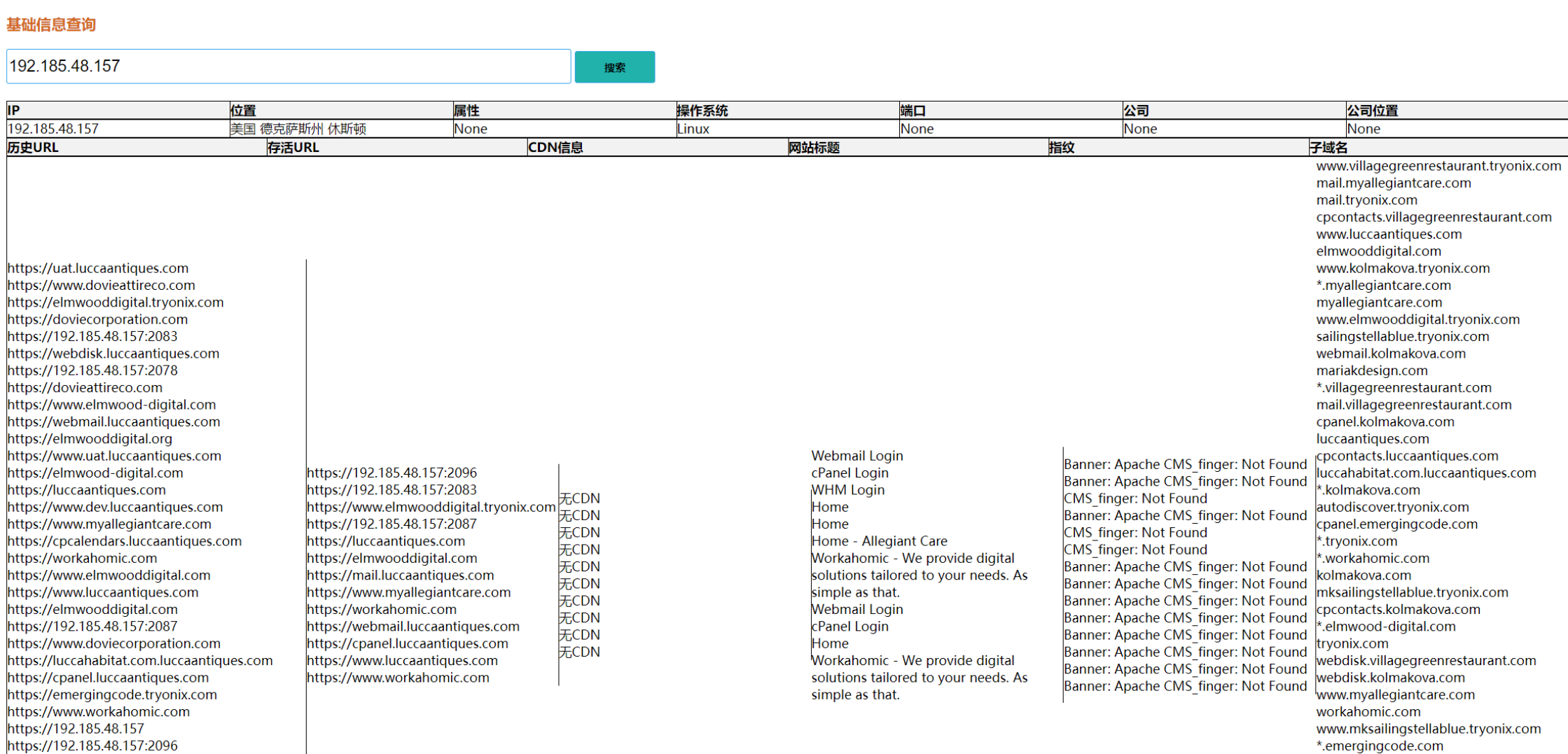Image resolution: width=1568 pixels, height=754 pixels.
Task: Click alive URL https://luccaantiques.com
Action: pos(386,541)
